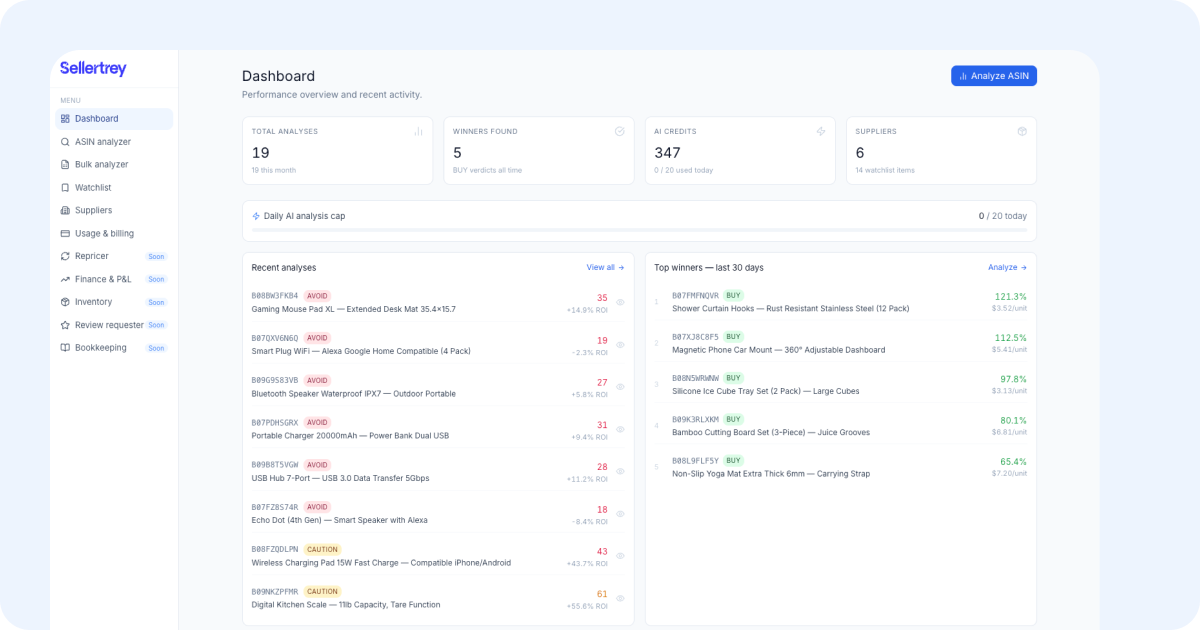The height and width of the screenshot is (630, 1200).
Task: Click Echo Dot (4th Gen) product title
Action: pos(339,520)
